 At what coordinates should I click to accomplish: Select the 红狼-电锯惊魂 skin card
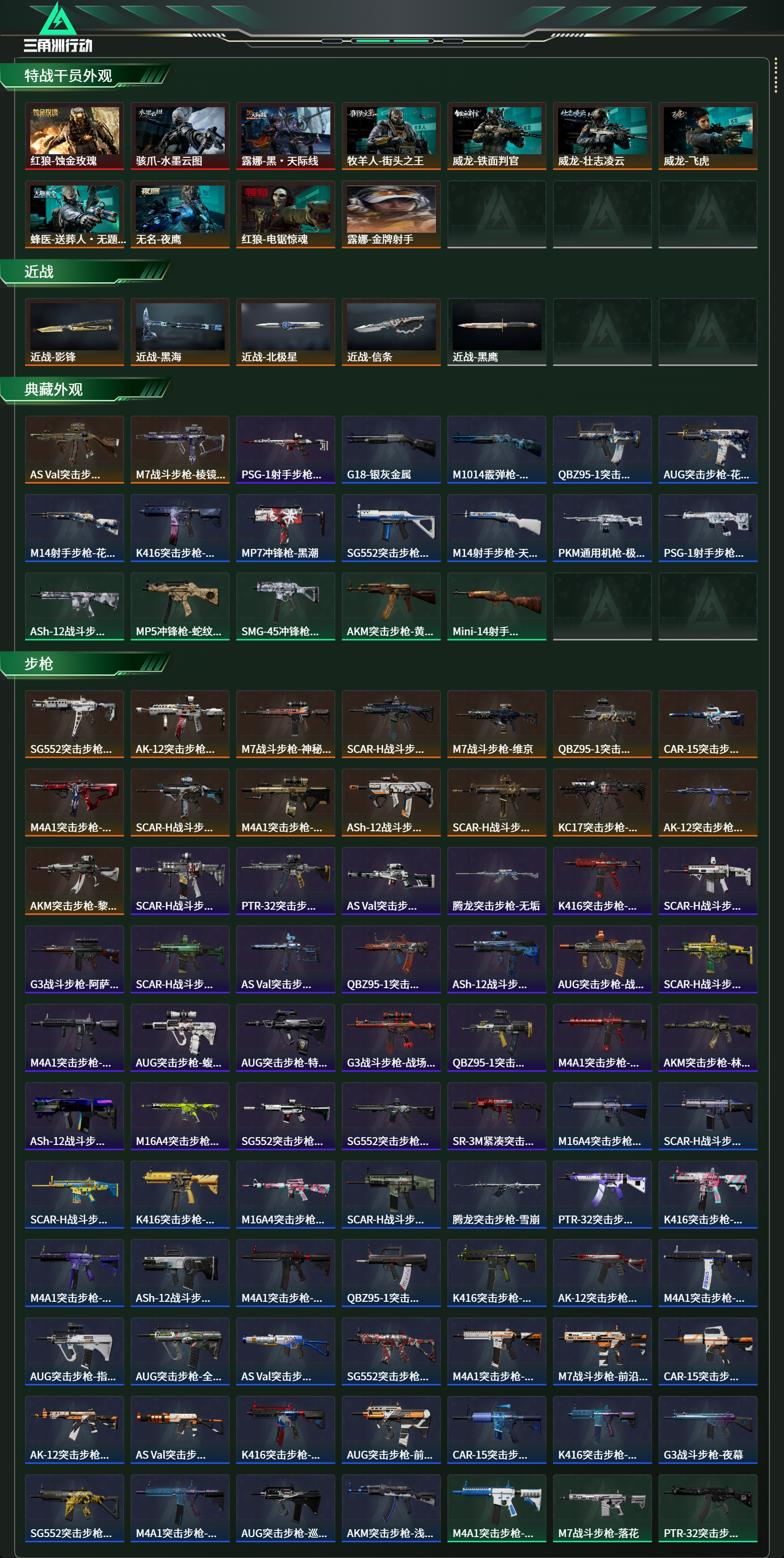[285, 214]
